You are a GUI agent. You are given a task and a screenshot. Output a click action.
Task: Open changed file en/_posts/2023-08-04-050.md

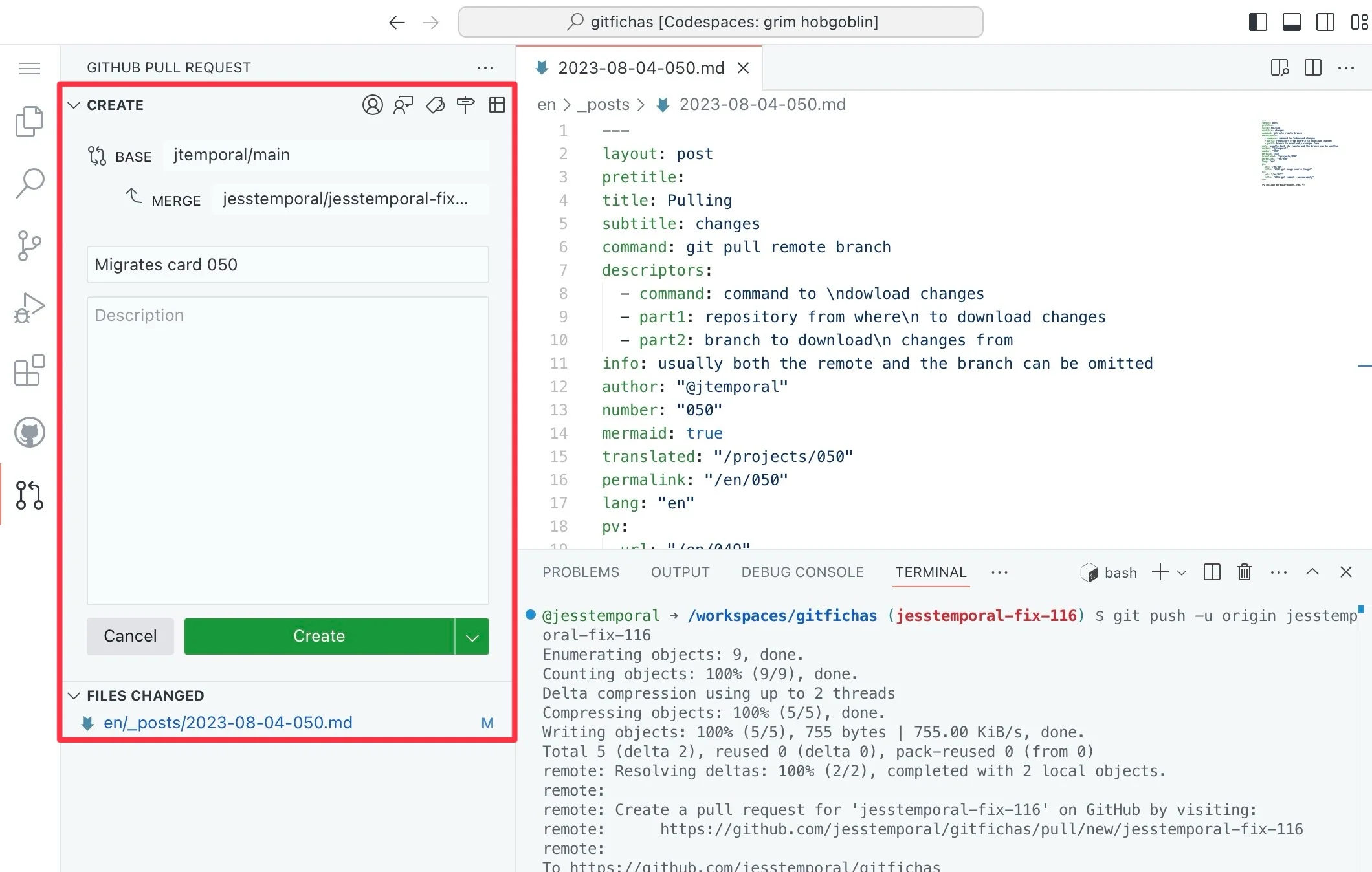(x=228, y=723)
